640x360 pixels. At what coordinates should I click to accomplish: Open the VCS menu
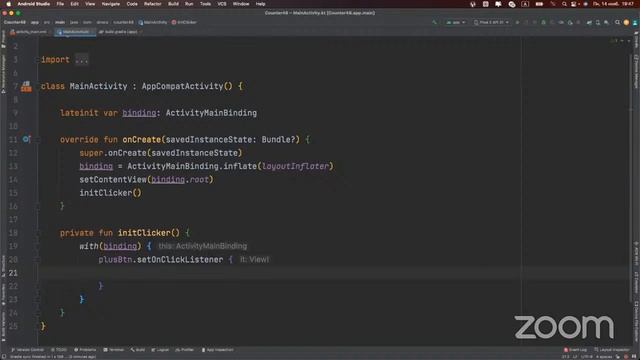pos(222,4)
